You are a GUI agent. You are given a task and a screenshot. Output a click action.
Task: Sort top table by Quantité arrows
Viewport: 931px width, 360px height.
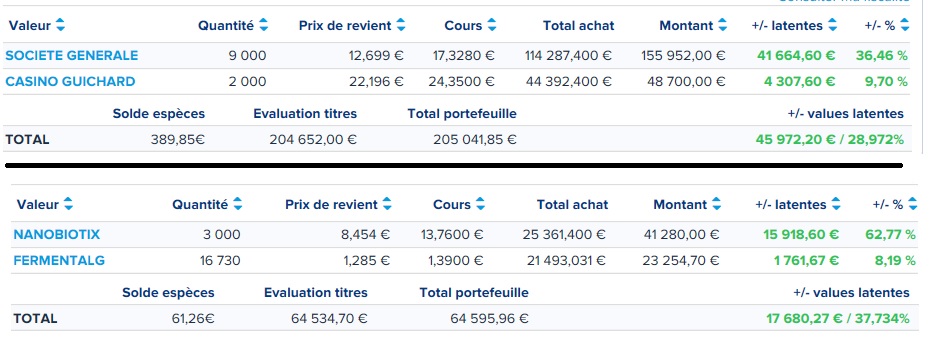[x=264, y=26]
